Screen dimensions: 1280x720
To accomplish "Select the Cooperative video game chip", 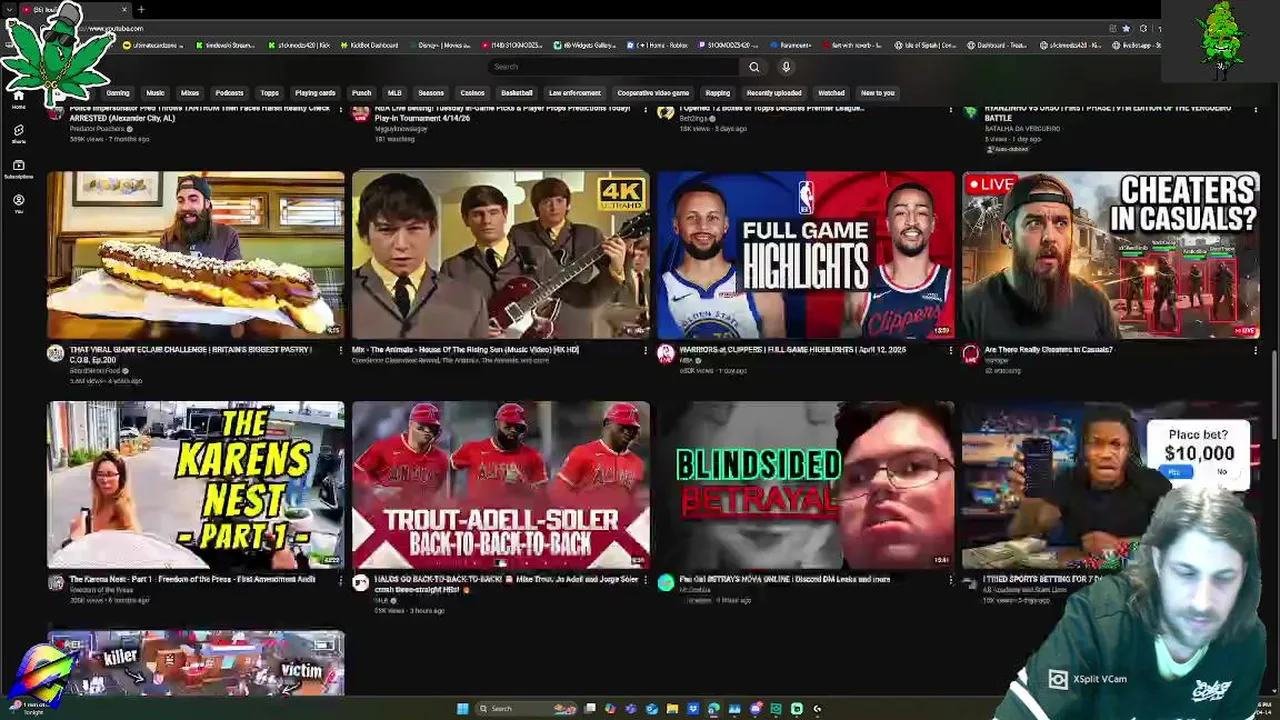I will (x=653, y=93).
